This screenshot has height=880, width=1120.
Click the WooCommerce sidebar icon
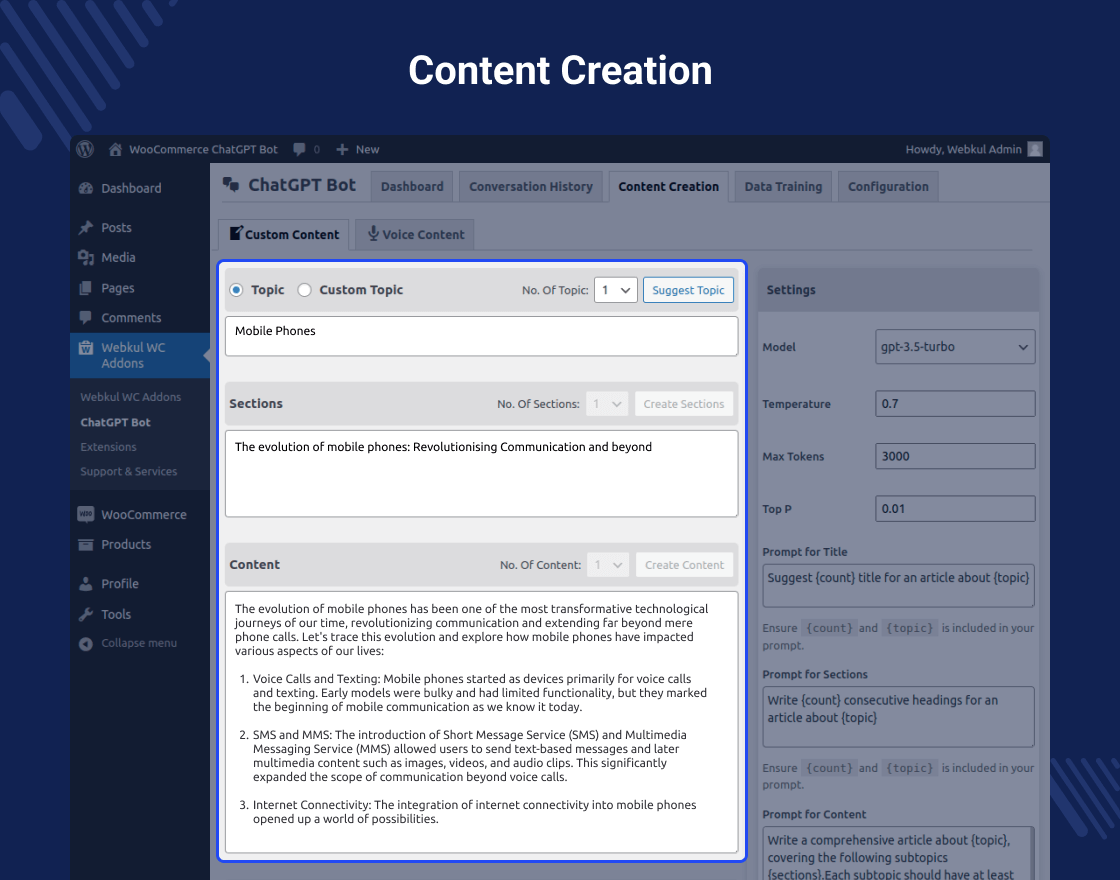(86, 514)
